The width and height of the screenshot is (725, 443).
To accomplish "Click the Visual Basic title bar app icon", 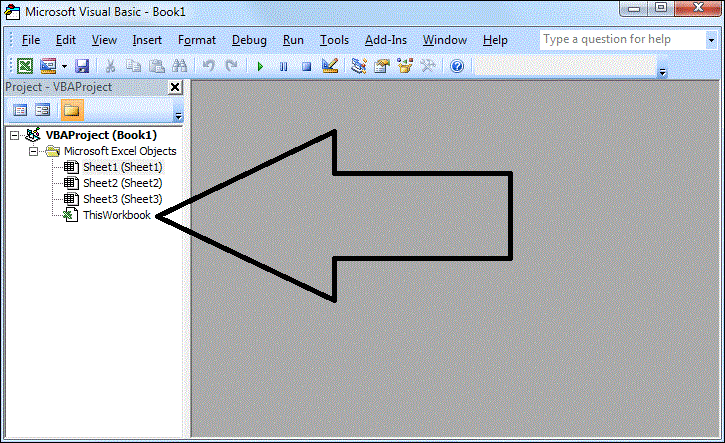I will 12,12.
